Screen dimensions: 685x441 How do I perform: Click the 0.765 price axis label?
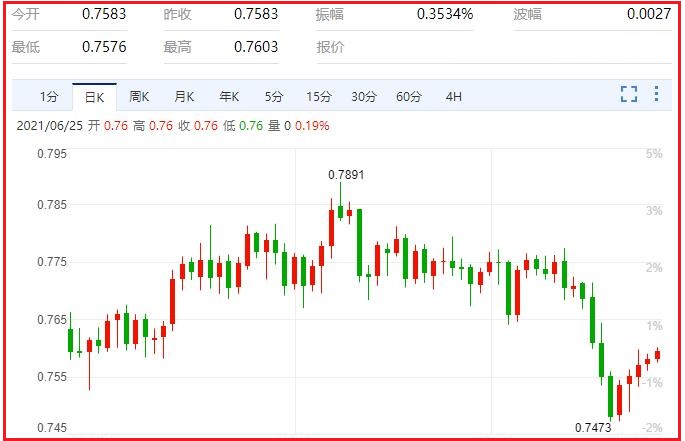[52, 319]
